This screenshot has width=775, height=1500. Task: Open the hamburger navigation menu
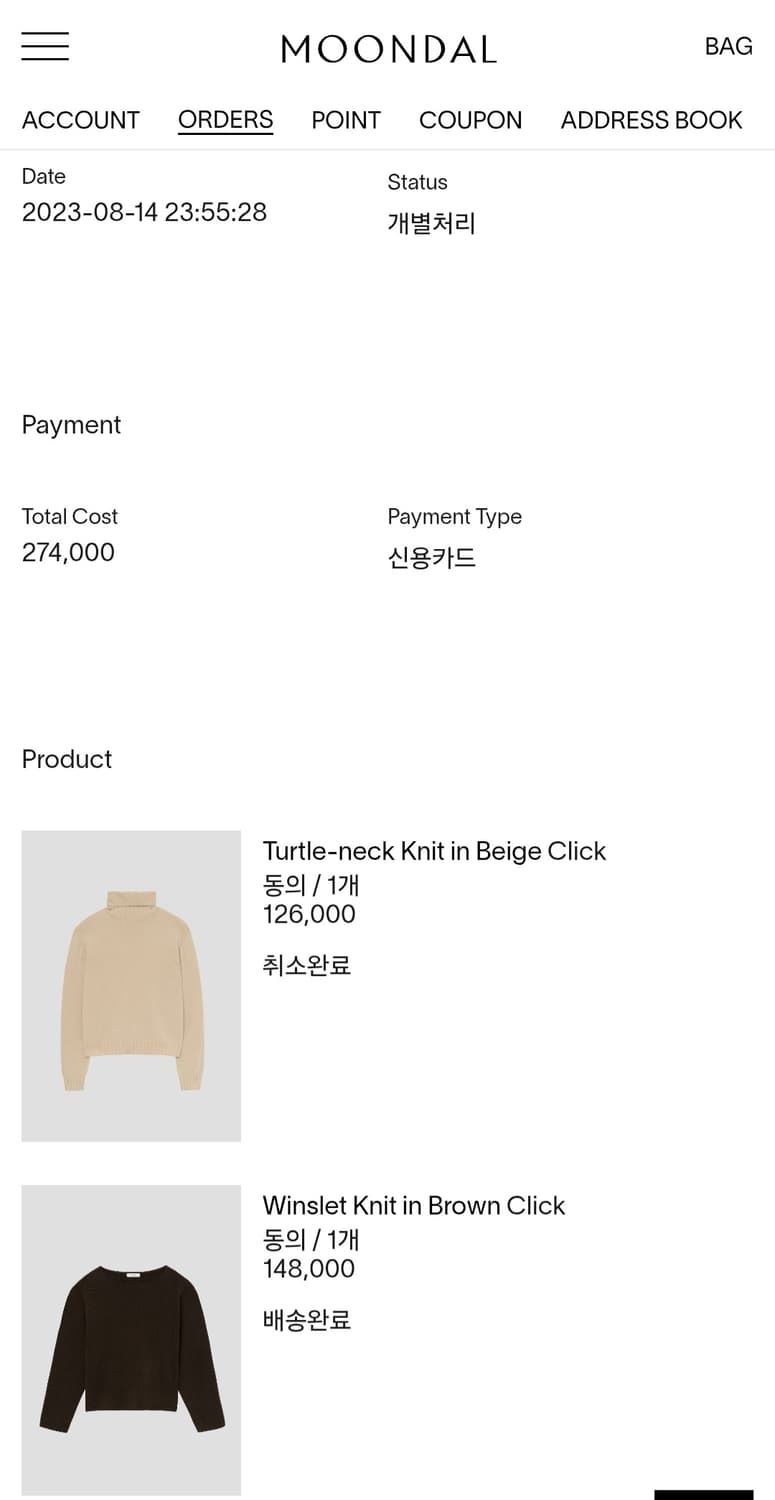[x=44, y=46]
